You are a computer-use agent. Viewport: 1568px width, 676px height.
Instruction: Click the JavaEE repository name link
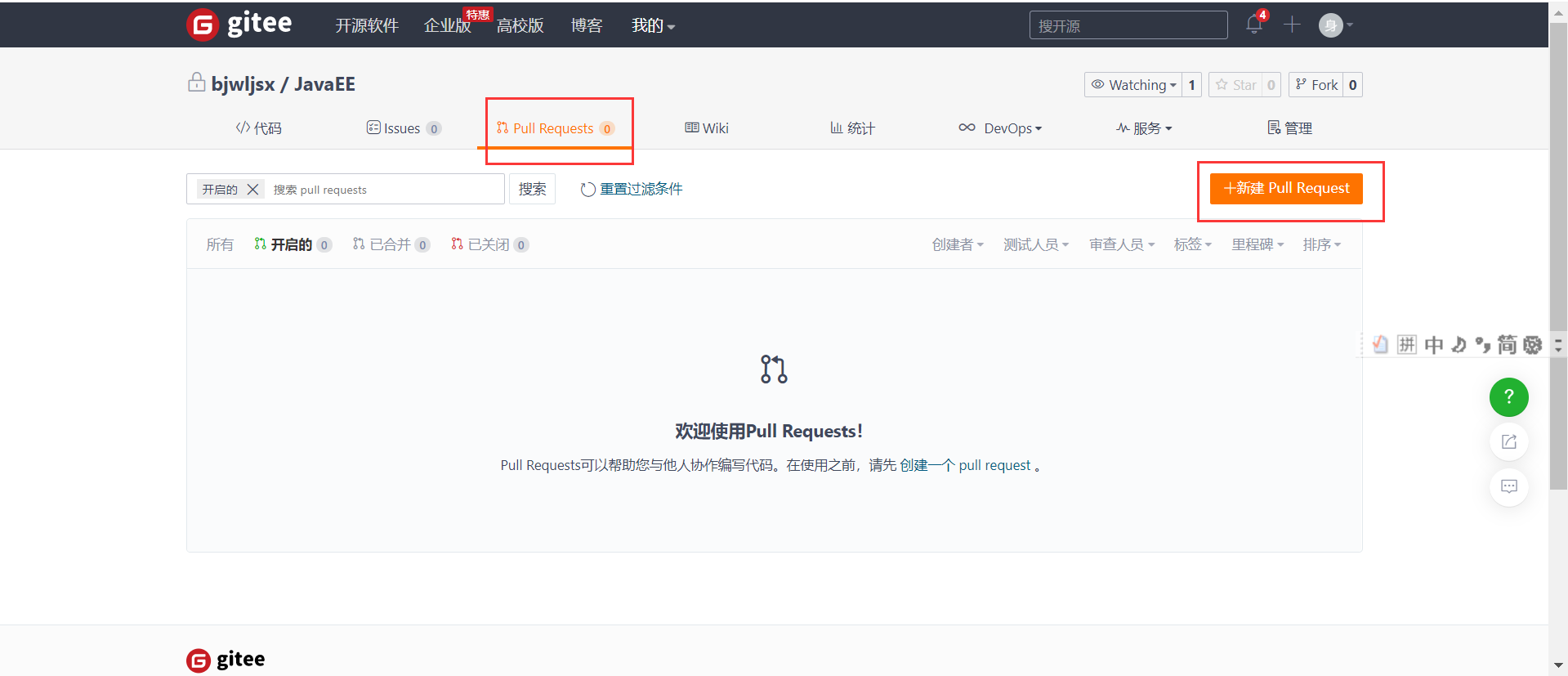(x=324, y=84)
